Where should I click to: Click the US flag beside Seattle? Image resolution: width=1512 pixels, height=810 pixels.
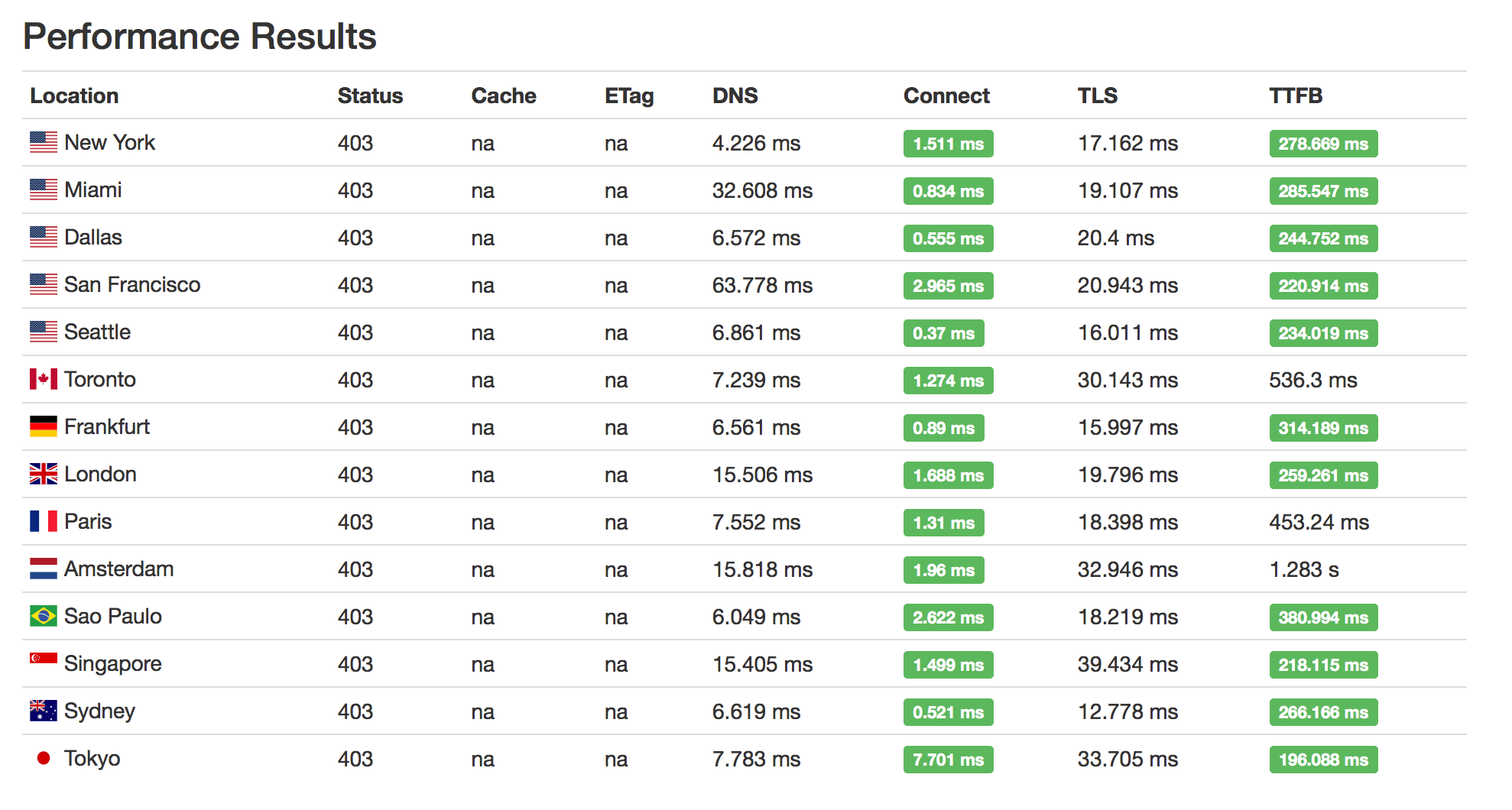(x=44, y=332)
